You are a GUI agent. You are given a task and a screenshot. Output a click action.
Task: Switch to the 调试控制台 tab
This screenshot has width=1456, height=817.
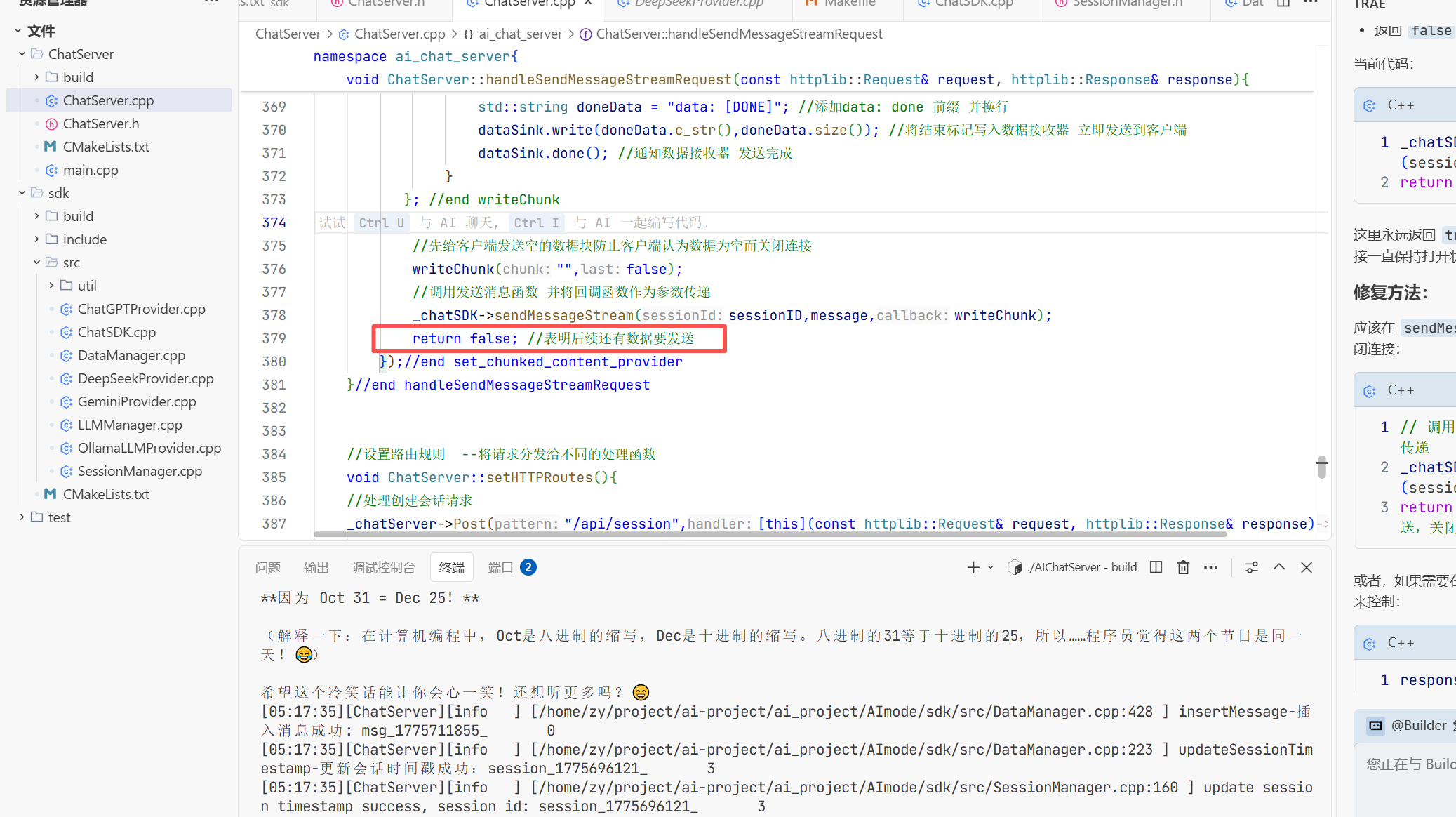click(x=383, y=567)
